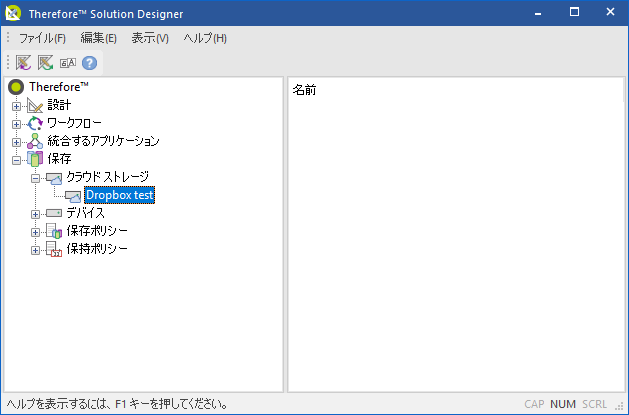629x415 pixels.
Task: Click the CAP status bar indicator
Action: [534, 404]
